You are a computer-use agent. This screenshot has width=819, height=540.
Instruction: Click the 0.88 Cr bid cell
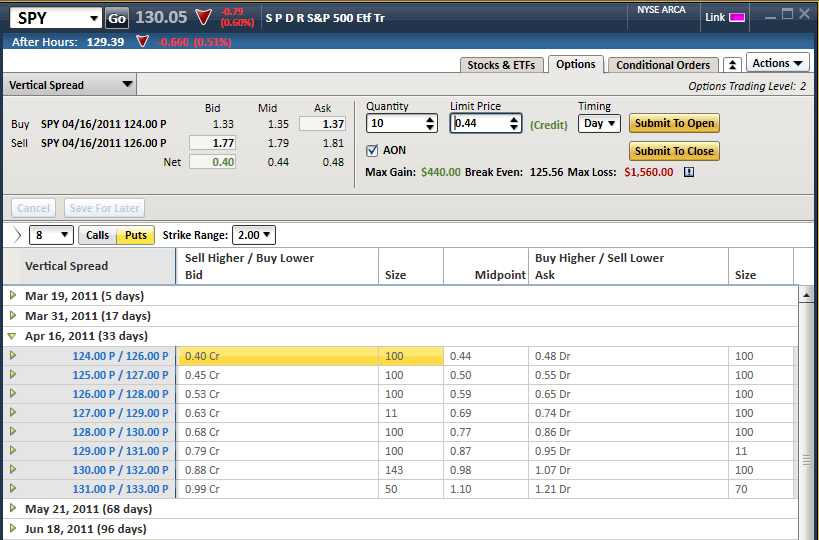[278, 470]
